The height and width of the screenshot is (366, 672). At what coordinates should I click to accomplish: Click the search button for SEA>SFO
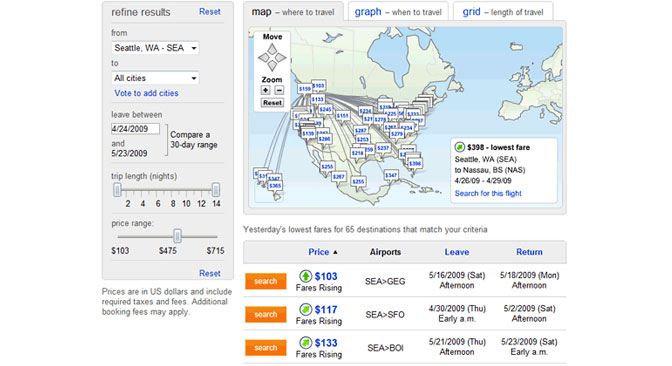(266, 314)
